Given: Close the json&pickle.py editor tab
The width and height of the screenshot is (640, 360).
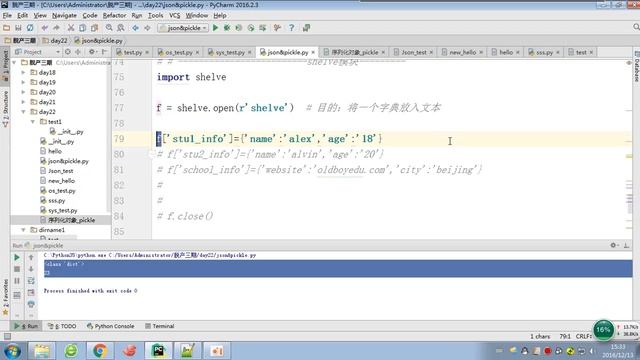Looking at the screenshot, I should pyautogui.click(x=313, y=52).
